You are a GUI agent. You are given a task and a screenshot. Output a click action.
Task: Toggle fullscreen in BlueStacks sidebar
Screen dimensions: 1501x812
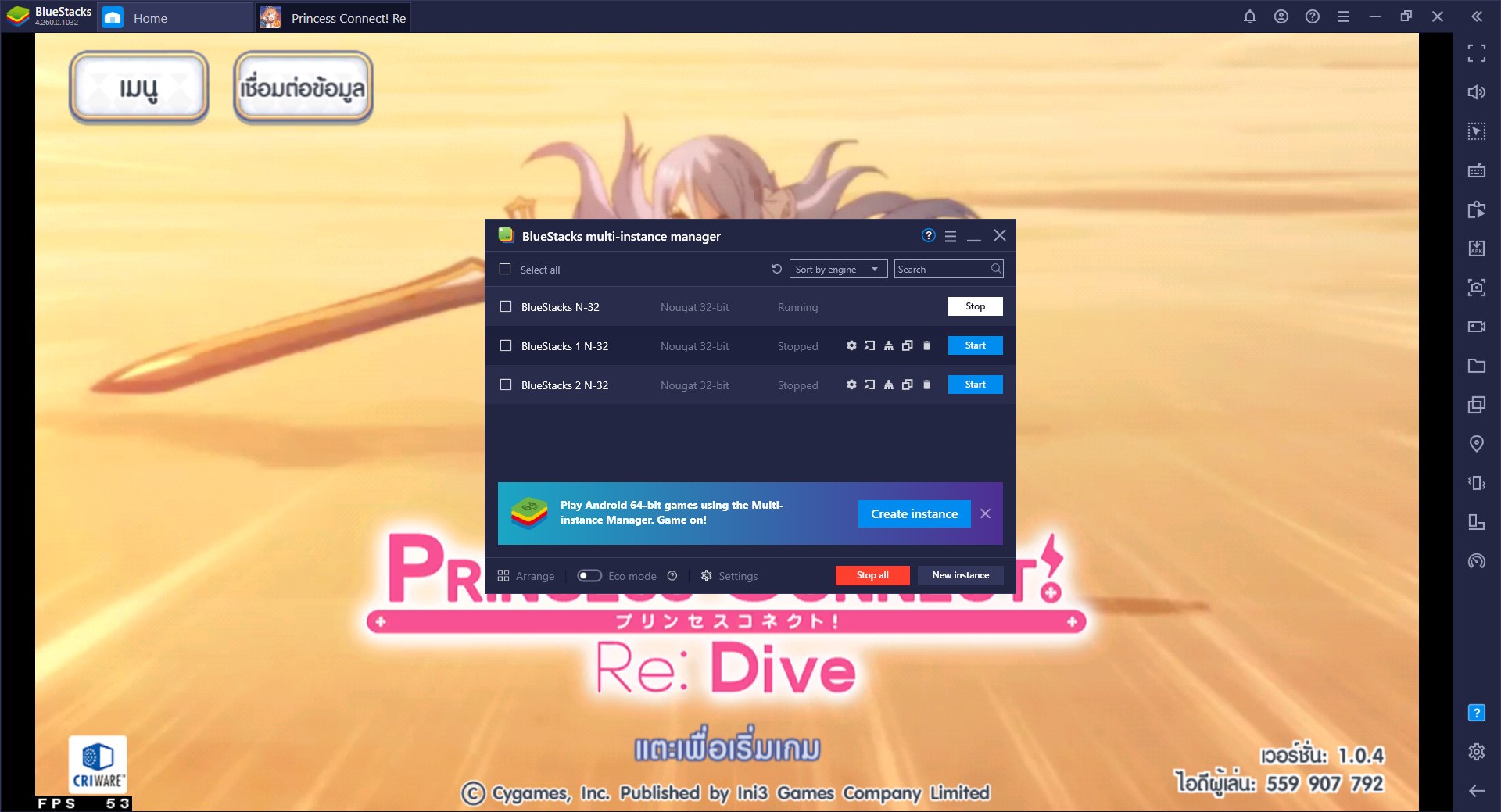click(x=1477, y=53)
